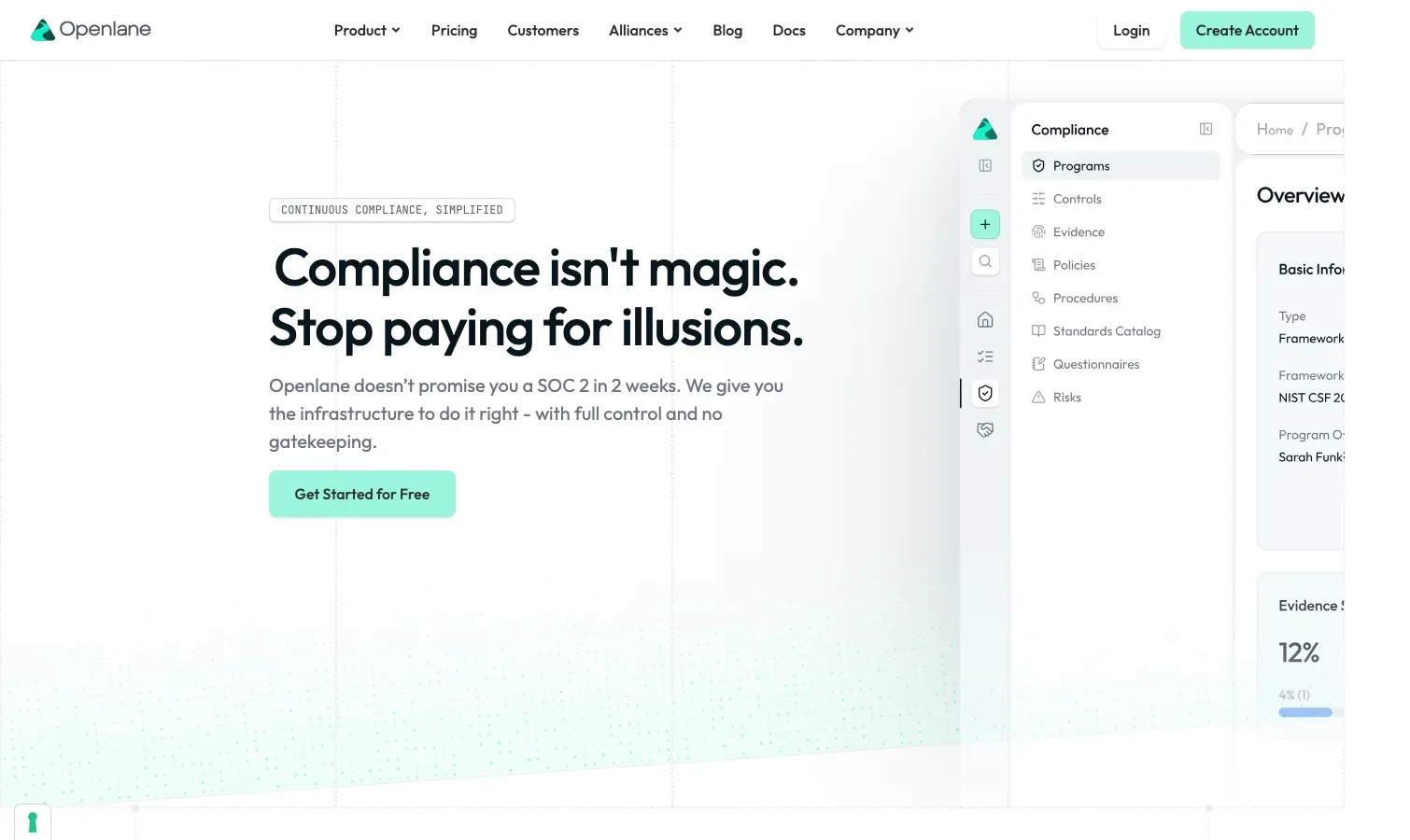Click the paragraph starting 'Openlane doesn't promise'
This screenshot has height=840, width=1410.
pos(526,413)
